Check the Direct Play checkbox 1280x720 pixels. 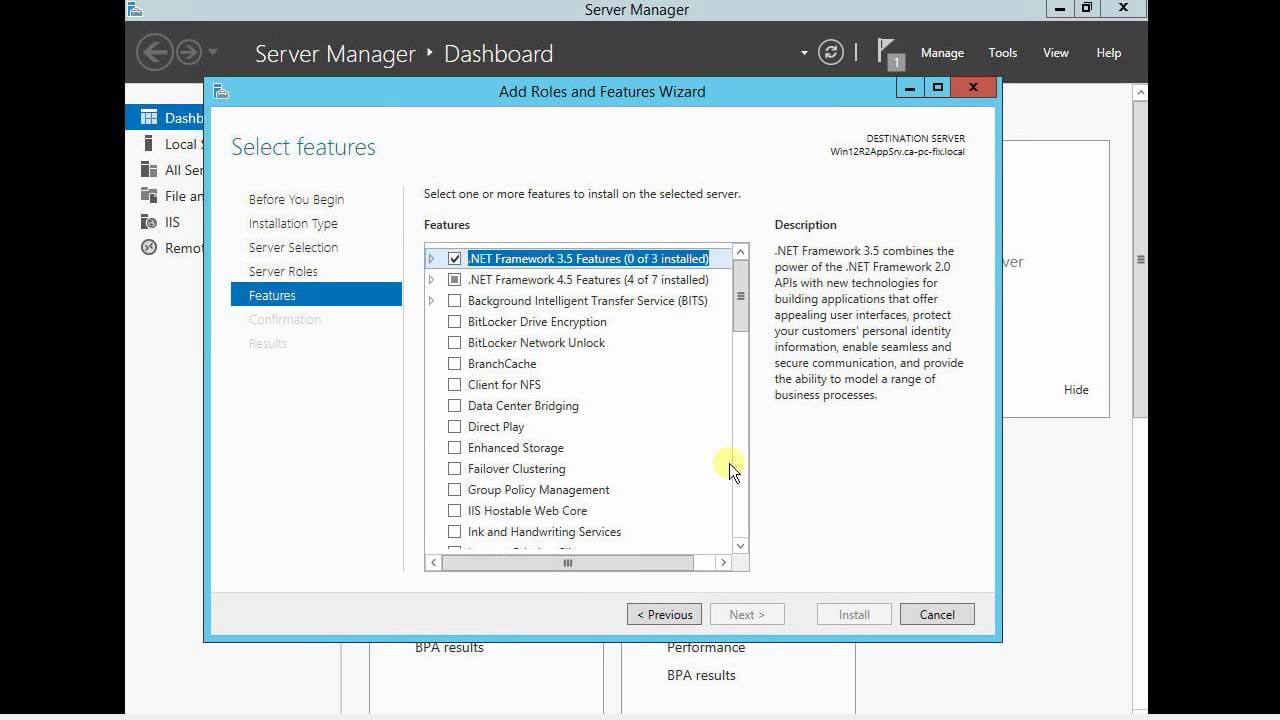click(455, 426)
